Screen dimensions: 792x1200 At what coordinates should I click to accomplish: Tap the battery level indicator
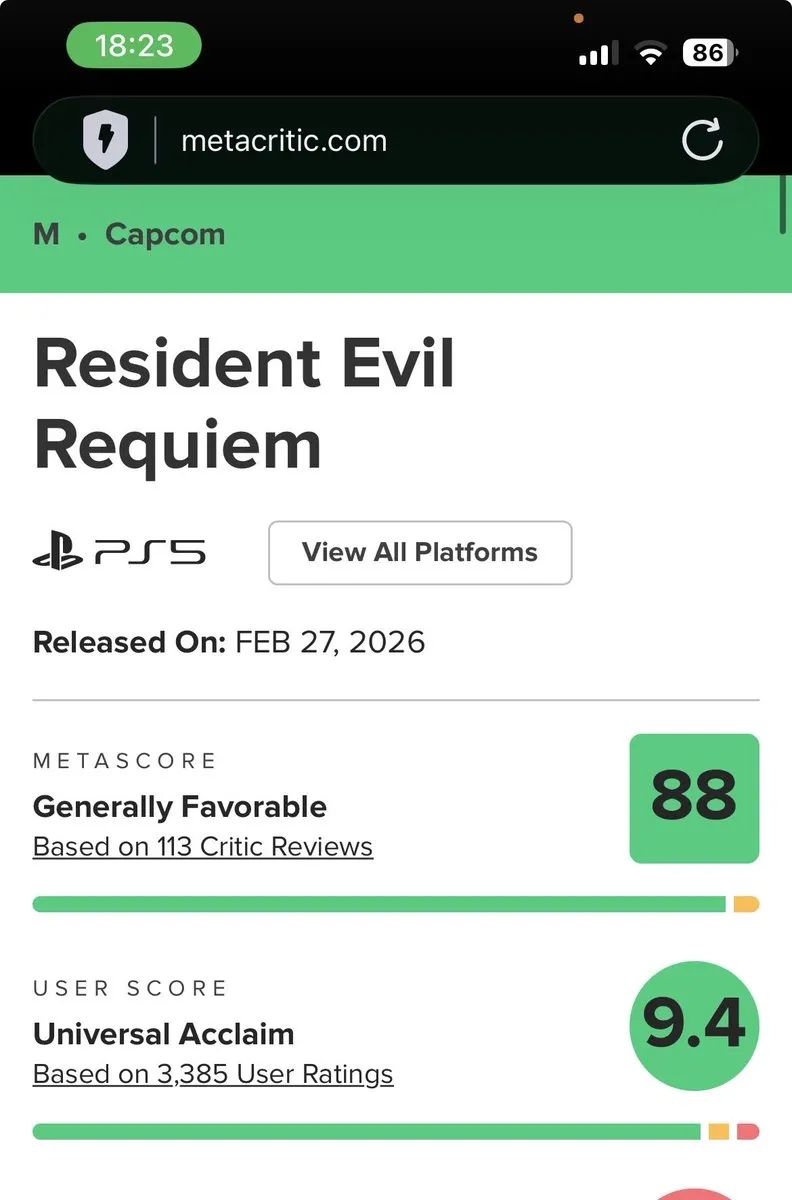point(709,53)
